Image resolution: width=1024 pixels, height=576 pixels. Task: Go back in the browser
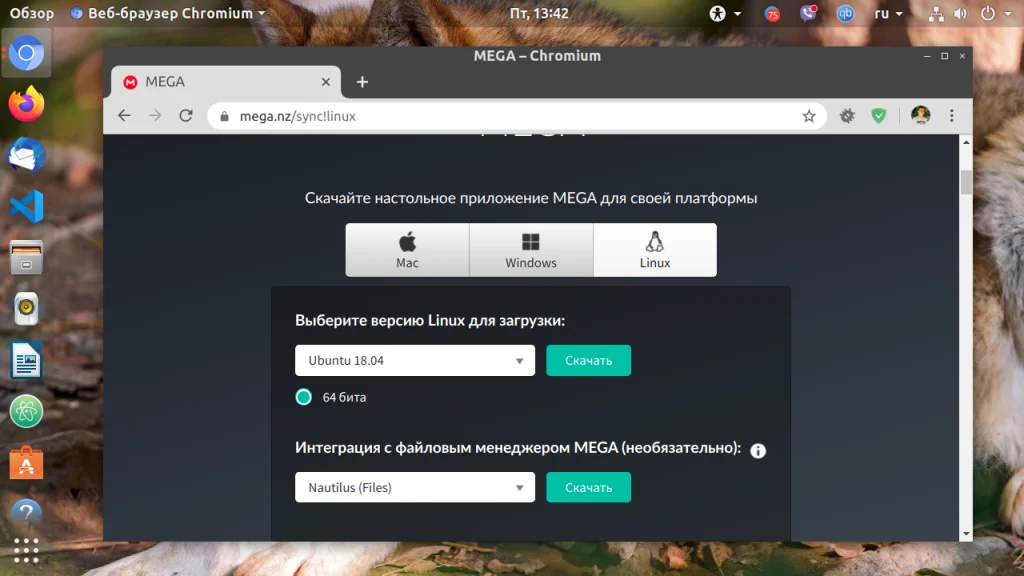pos(124,116)
